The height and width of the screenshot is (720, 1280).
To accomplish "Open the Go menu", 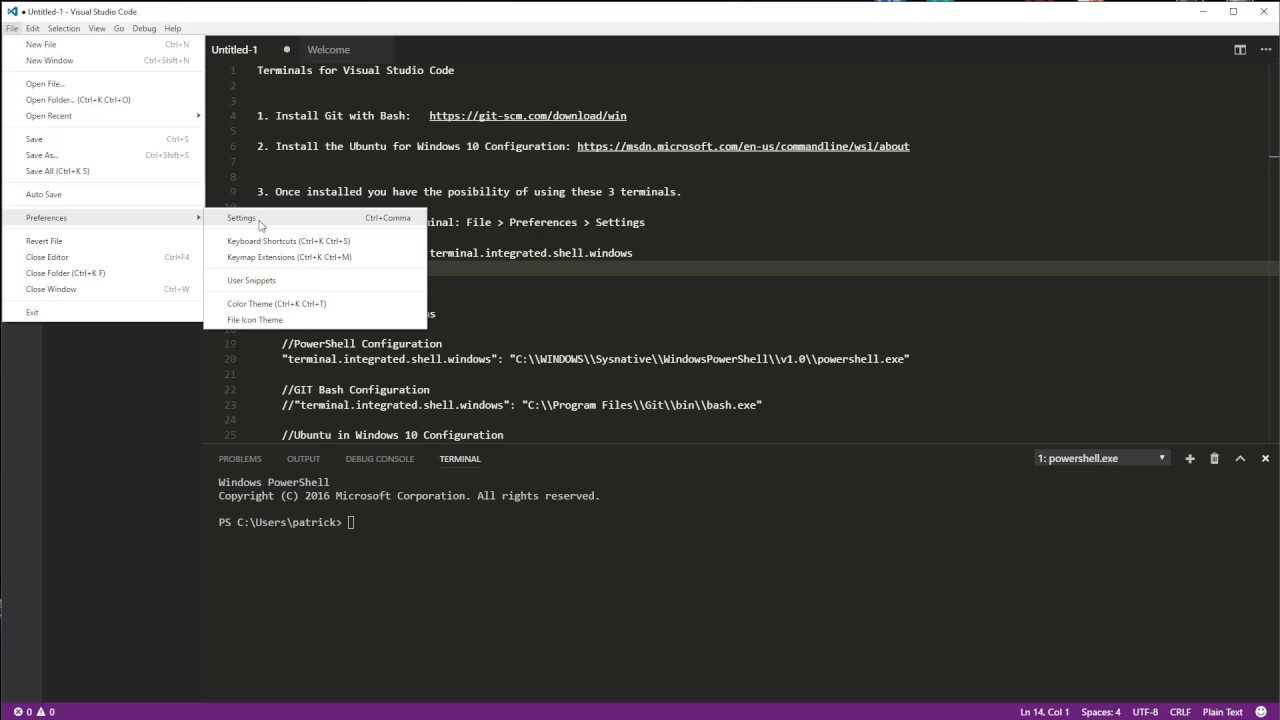I will coord(119,29).
